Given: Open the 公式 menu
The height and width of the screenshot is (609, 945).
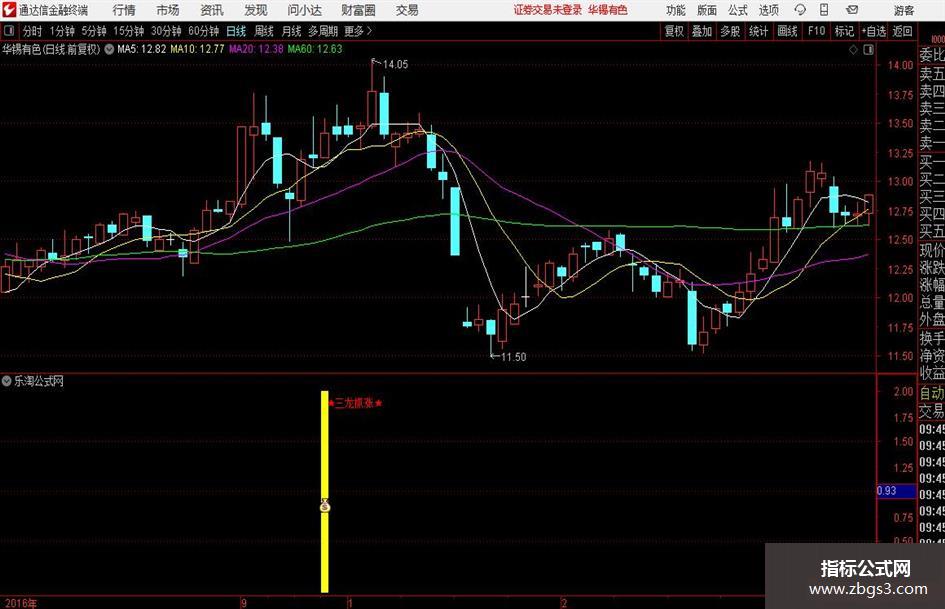Looking at the screenshot, I should [x=738, y=10].
